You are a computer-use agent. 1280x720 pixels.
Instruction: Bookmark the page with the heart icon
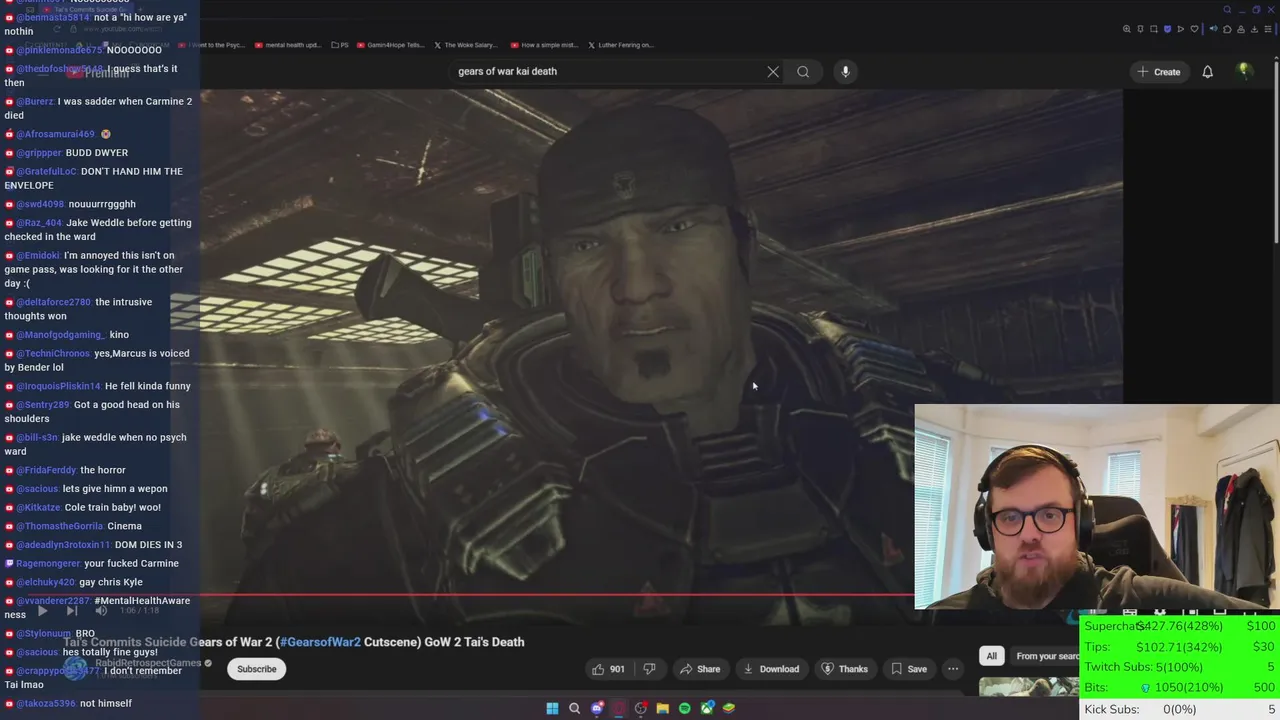(1194, 29)
